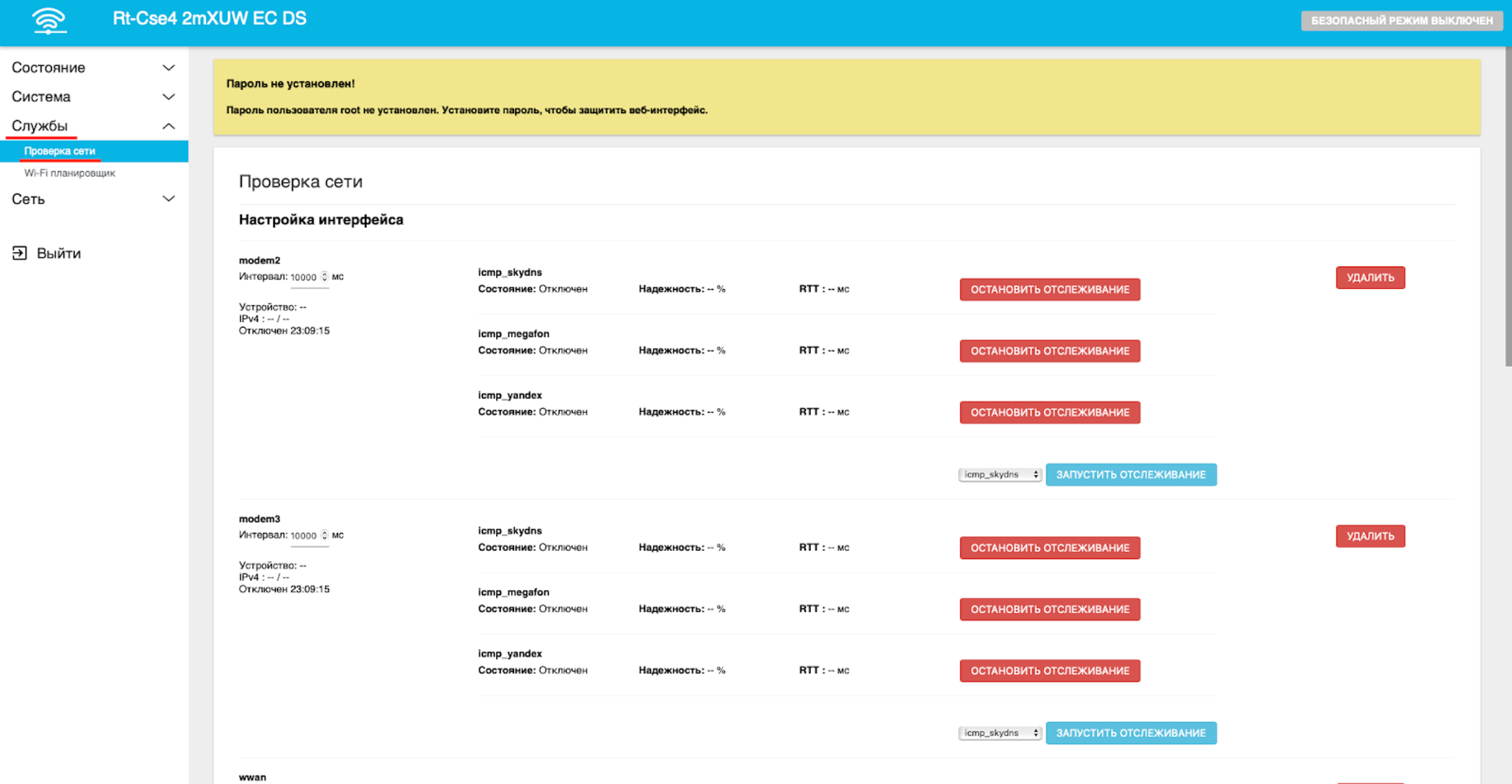Click modem2 interval value input field
The height and width of the screenshot is (784, 1512).
pos(304,278)
